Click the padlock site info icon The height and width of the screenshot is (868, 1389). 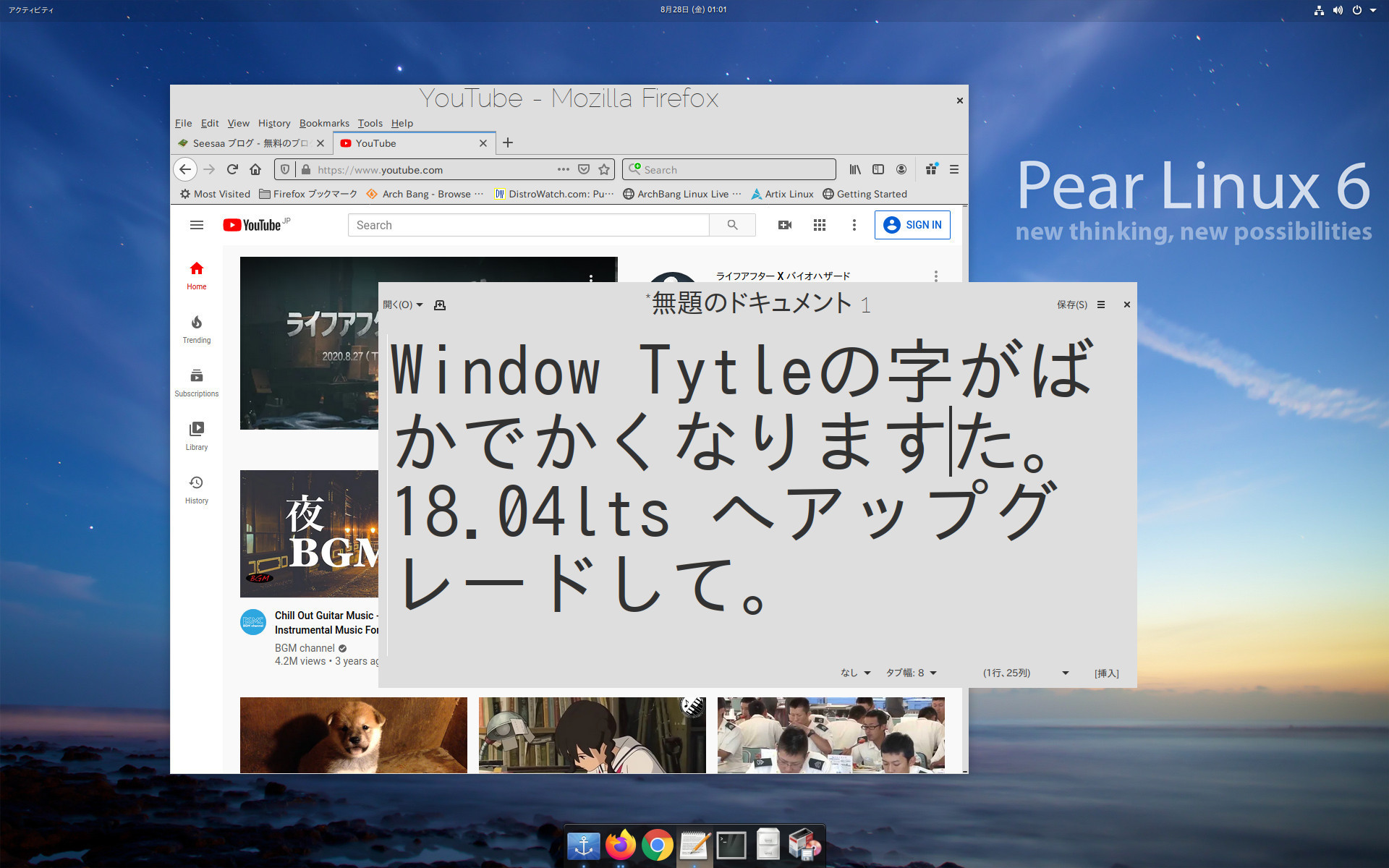[x=306, y=169]
